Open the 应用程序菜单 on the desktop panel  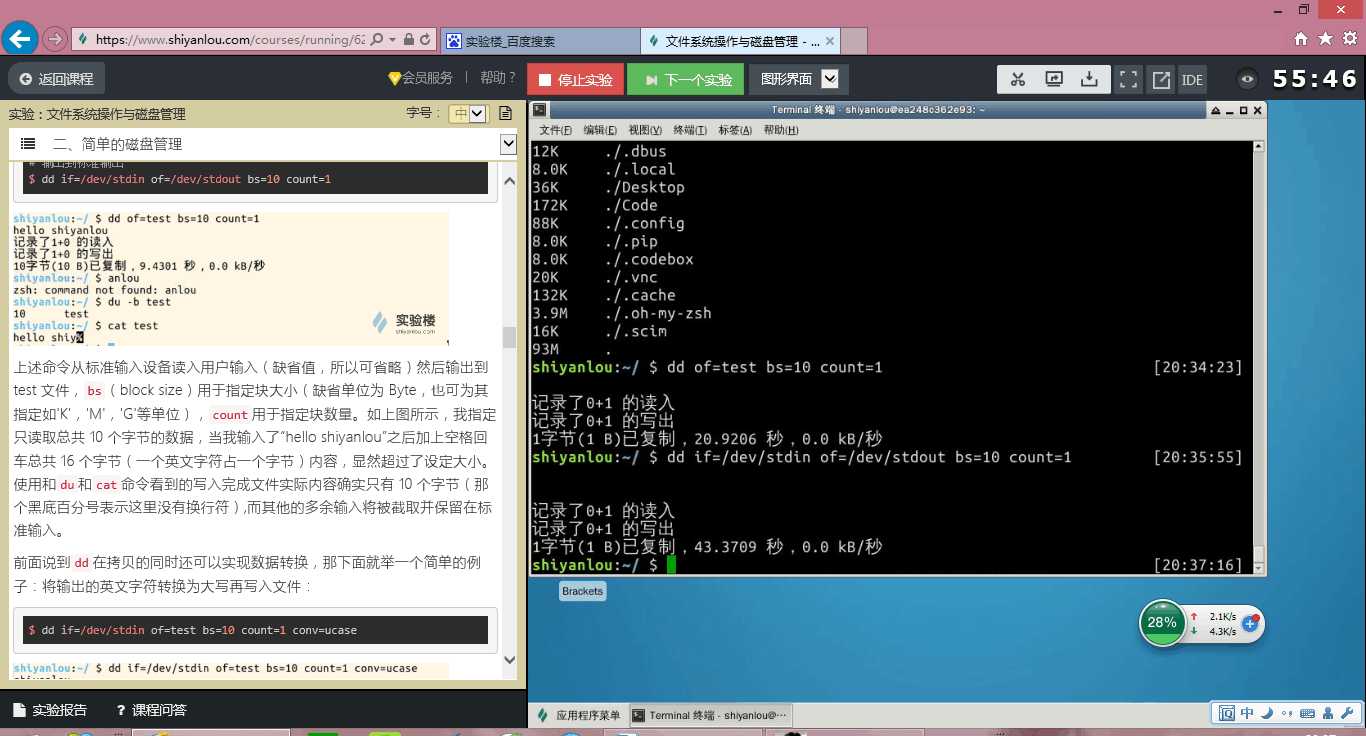(x=578, y=715)
